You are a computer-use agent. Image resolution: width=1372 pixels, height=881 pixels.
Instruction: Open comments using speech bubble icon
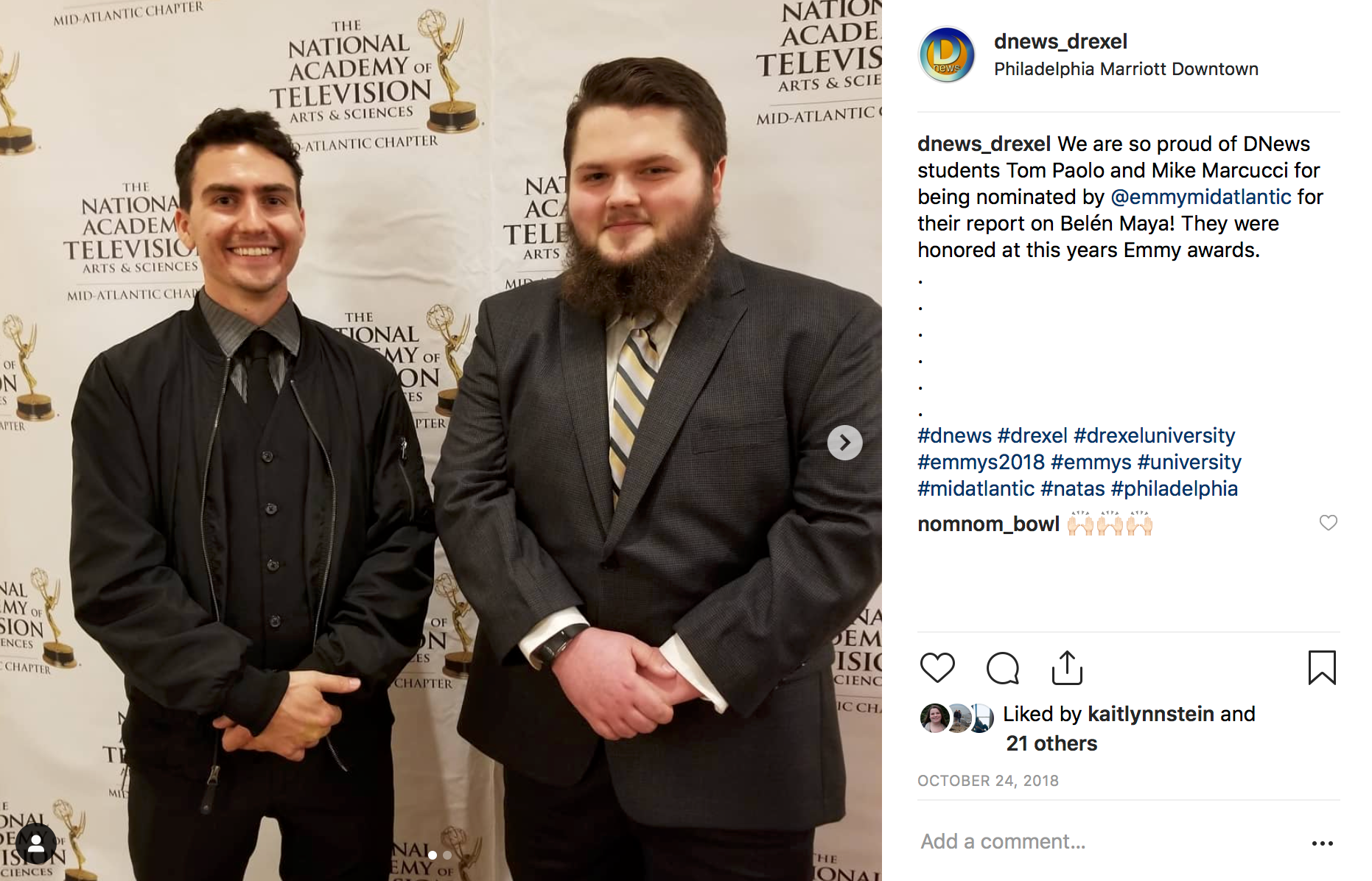(x=1002, y=667)
